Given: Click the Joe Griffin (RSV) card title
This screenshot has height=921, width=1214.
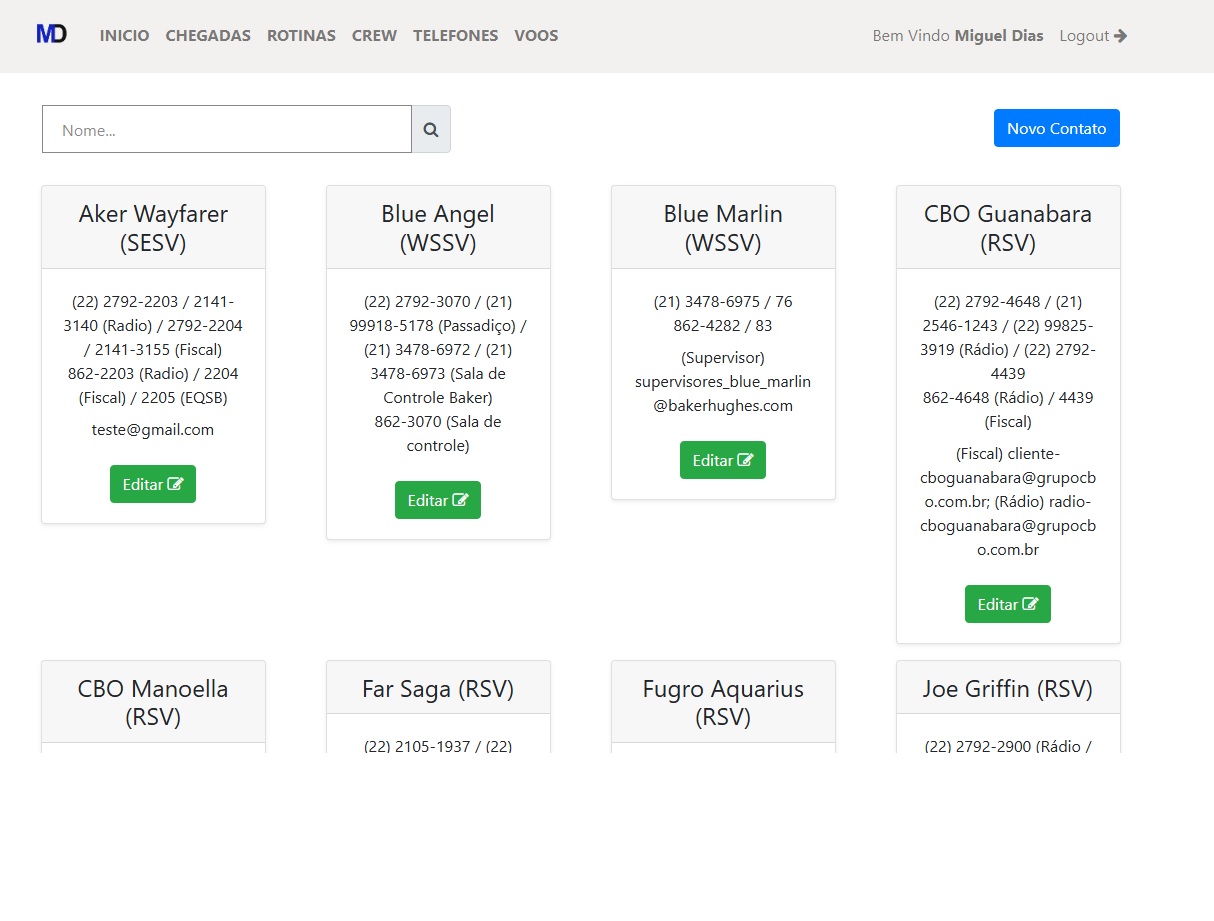Looking at the screenshot, I should pos(1007,689).
